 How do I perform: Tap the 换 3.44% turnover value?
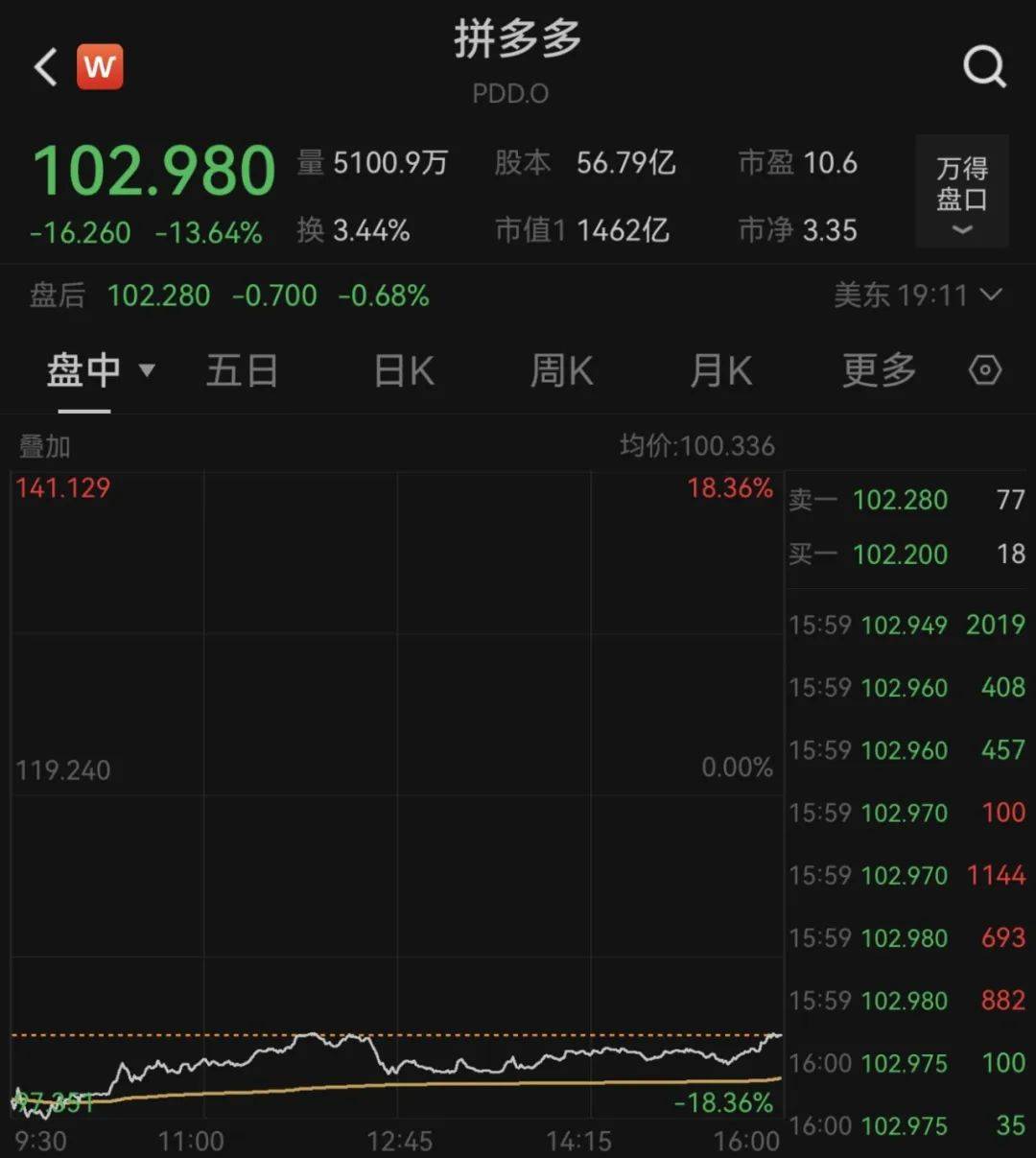(x=353, y=230)
